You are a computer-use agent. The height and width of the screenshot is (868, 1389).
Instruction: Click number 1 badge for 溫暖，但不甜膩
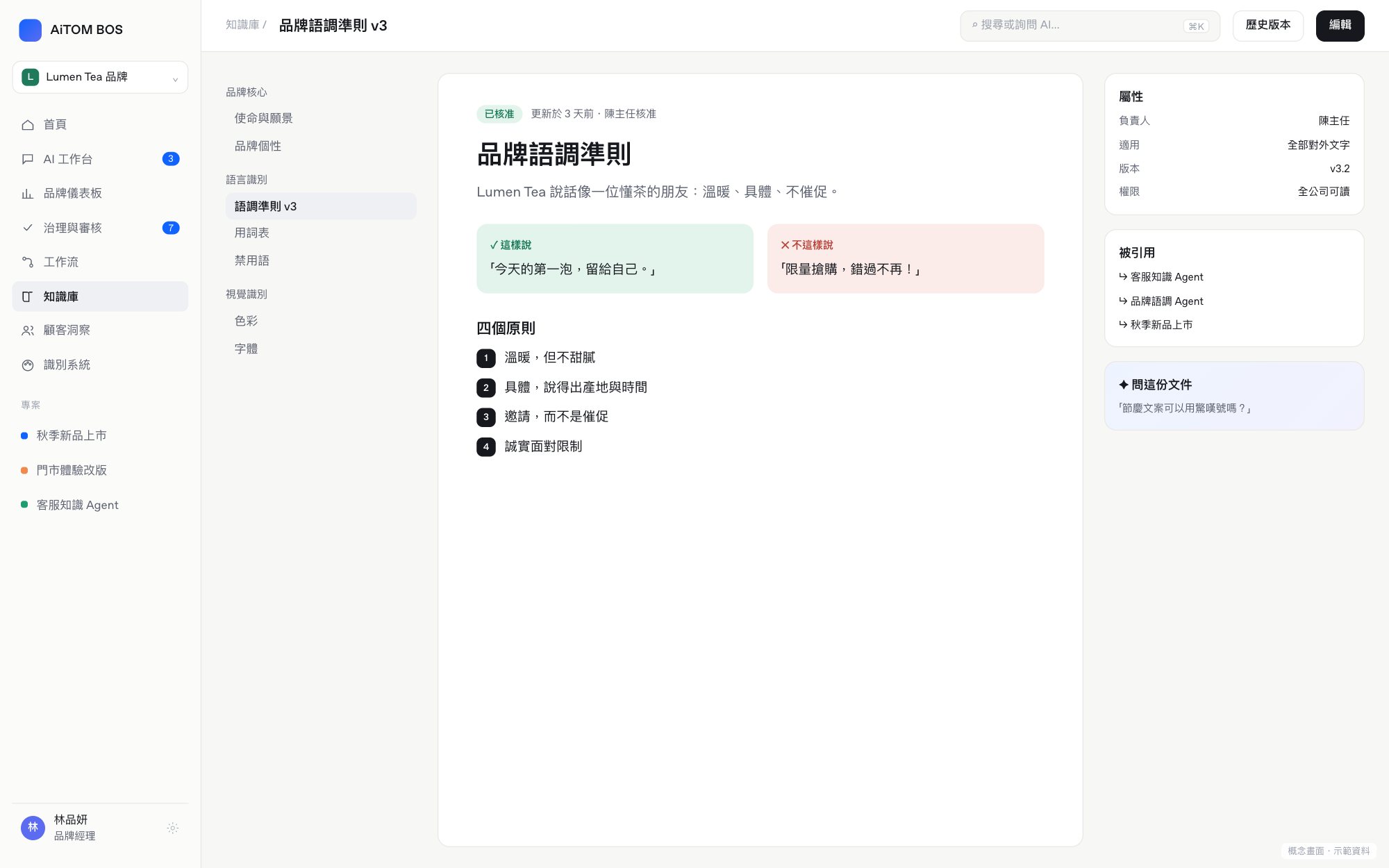(486, 358)
